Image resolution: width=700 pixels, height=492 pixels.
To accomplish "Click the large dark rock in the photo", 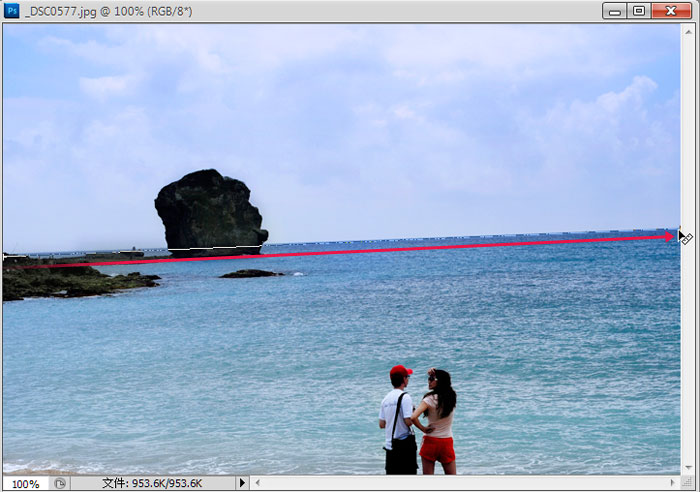I will click(x=210, y=211).
